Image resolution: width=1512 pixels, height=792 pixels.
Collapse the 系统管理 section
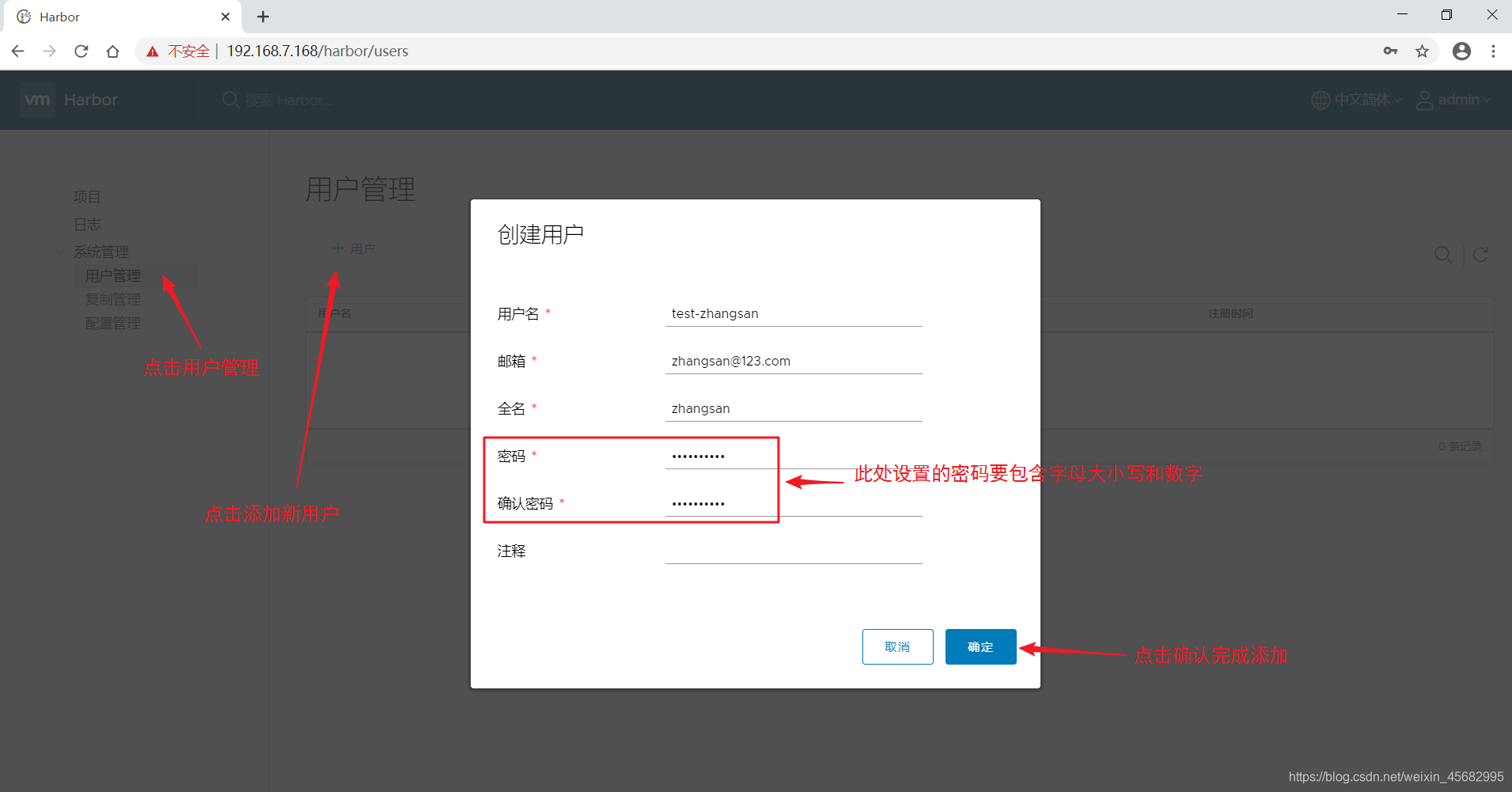(60, 252)
